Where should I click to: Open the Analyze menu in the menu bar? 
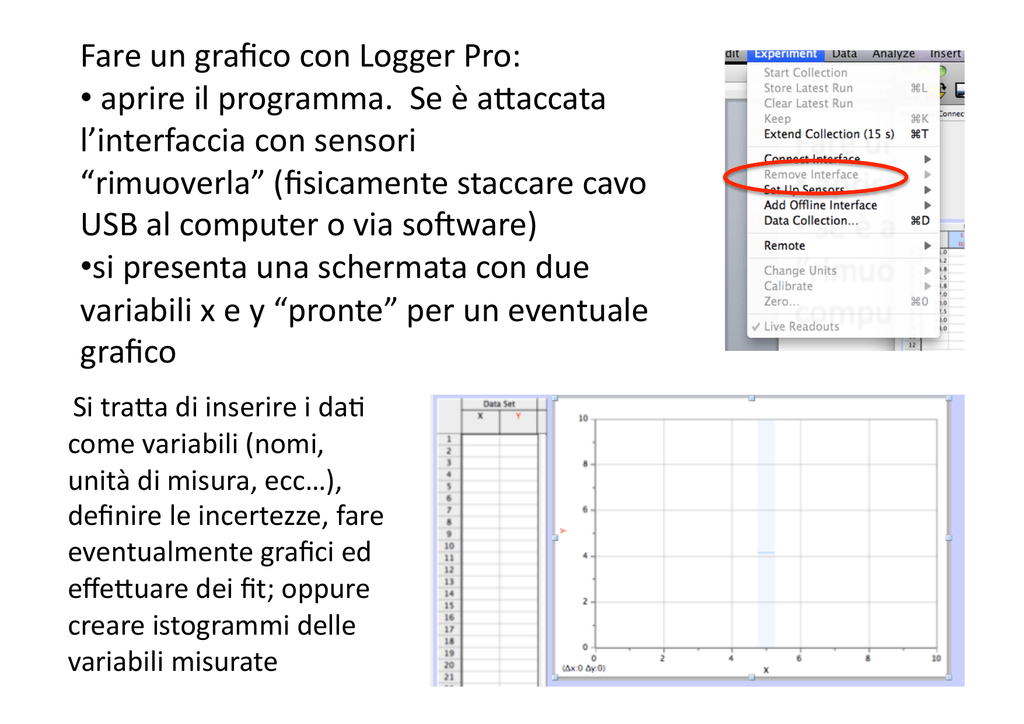tap(893, 54)
